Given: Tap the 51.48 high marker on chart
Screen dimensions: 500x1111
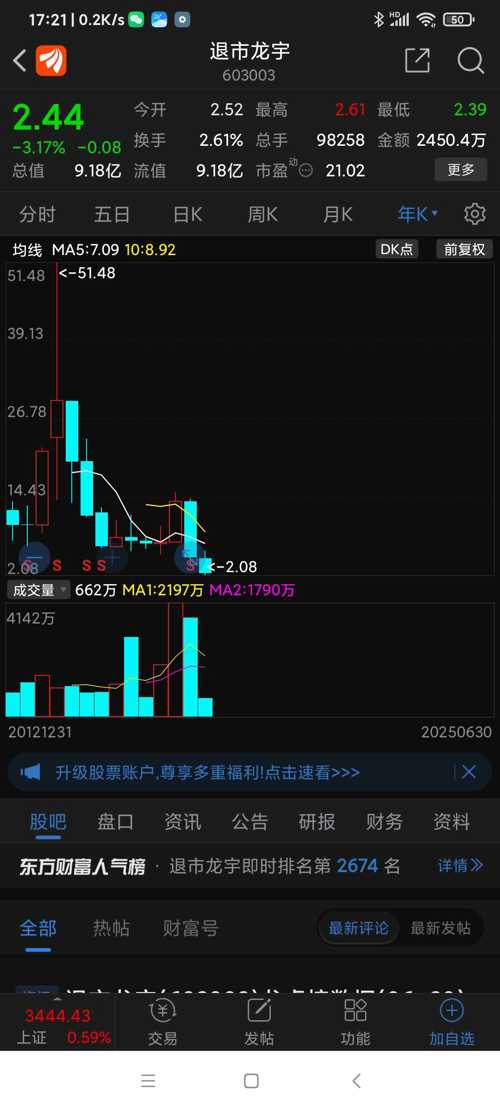Looking at the screenshot, I should [87, 273].
